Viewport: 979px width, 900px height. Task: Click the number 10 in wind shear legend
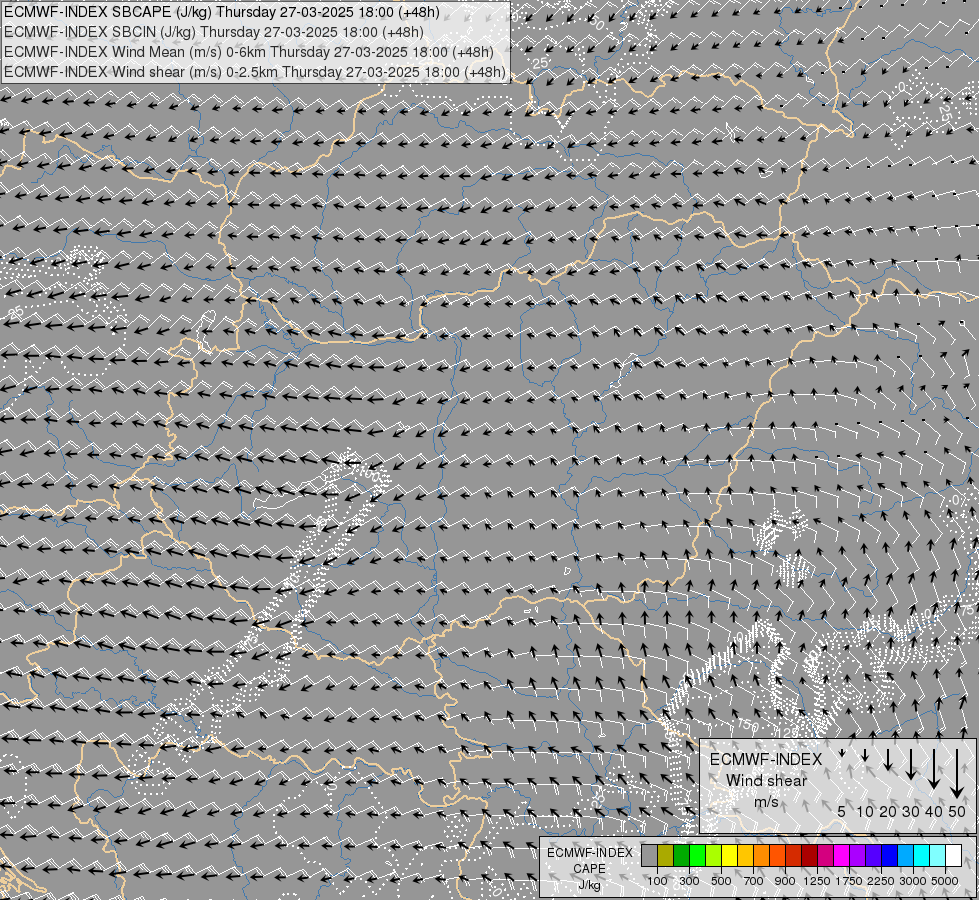865,811
